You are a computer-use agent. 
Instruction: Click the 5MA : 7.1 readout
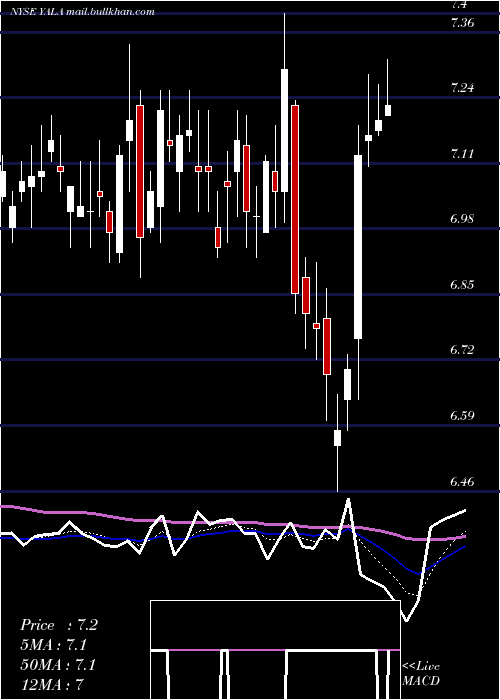click(x=53, y=645)
